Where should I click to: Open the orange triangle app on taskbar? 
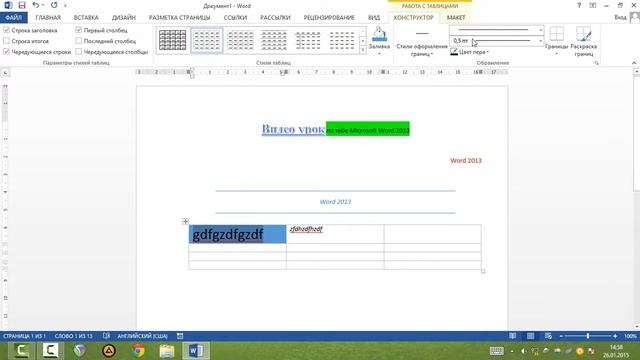(x=109, y=351)
